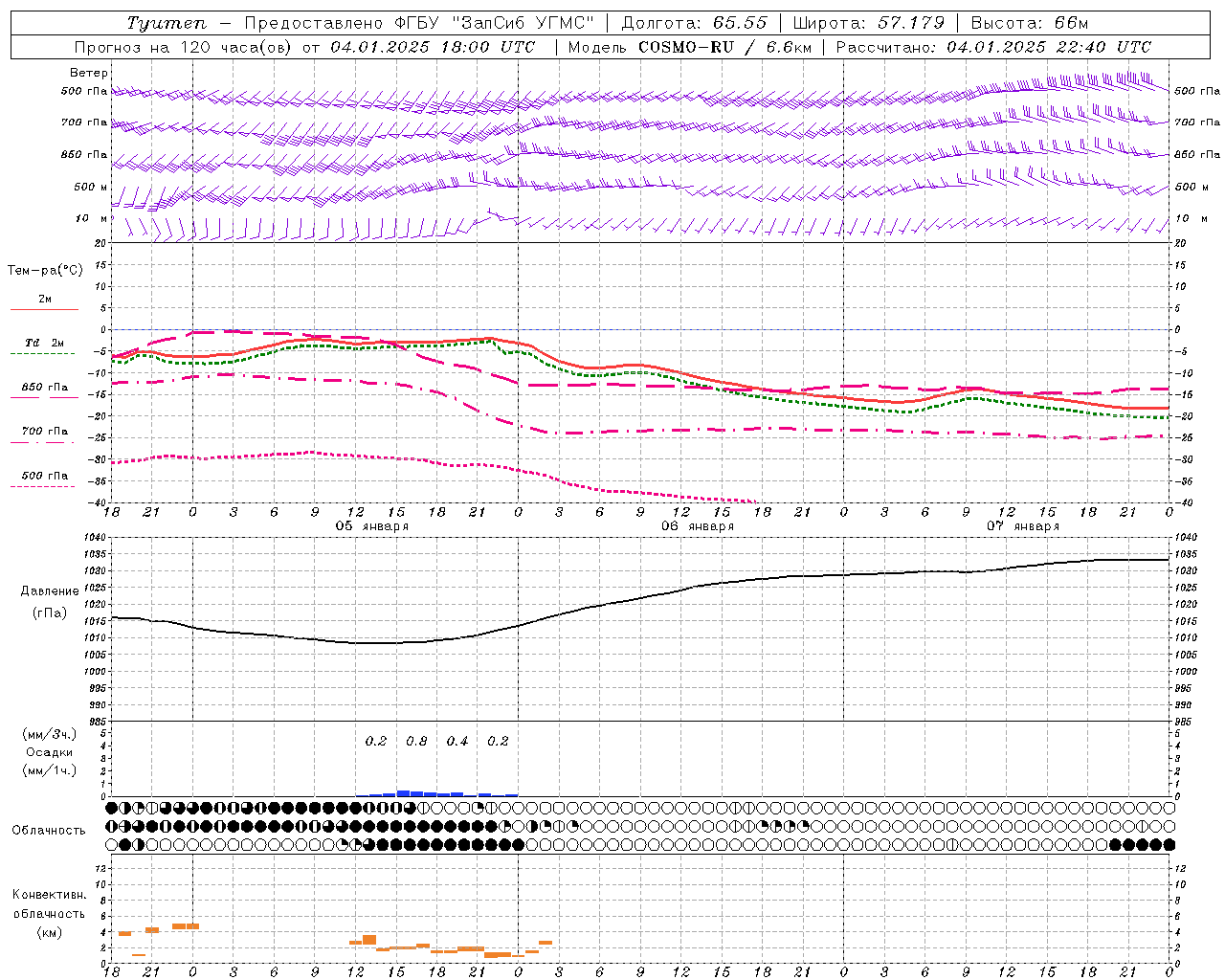This screenshot has height=980, width=1225.
Task: Click left '10 м' wind level label
Action: (92, 218)
